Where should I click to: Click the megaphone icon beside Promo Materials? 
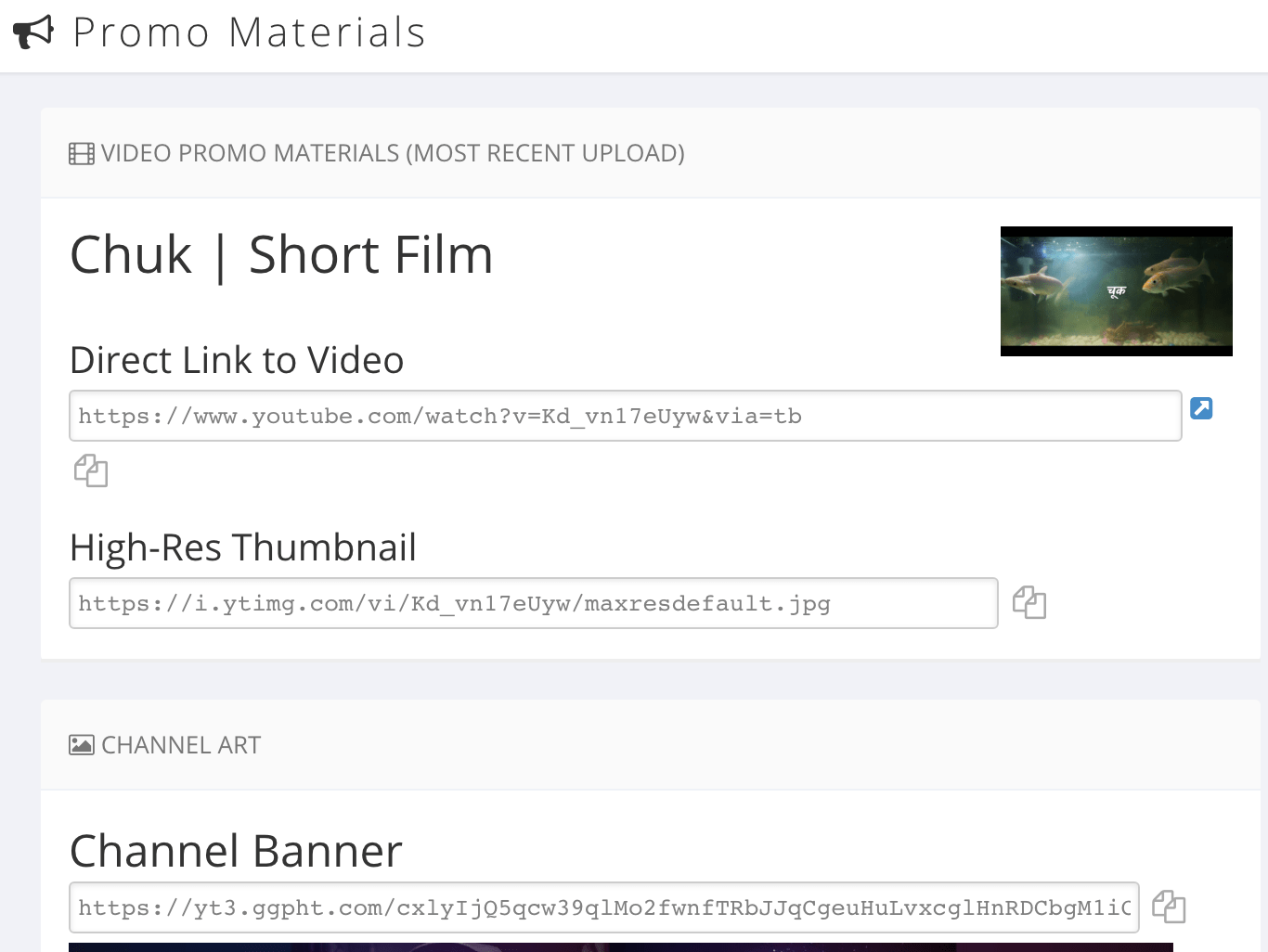[33, 32]
